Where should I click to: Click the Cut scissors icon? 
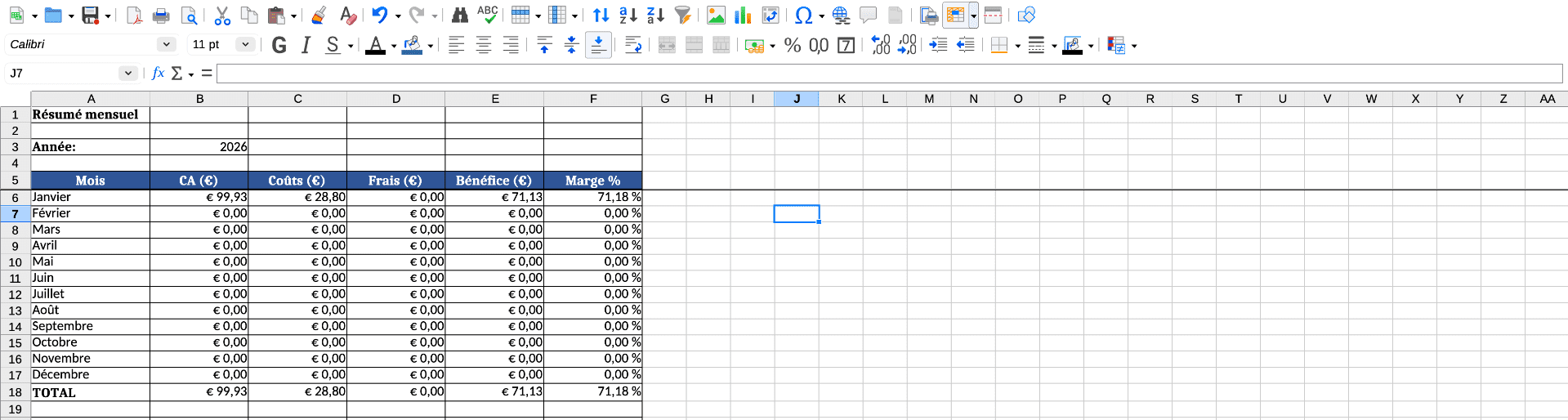pos(222,15)
